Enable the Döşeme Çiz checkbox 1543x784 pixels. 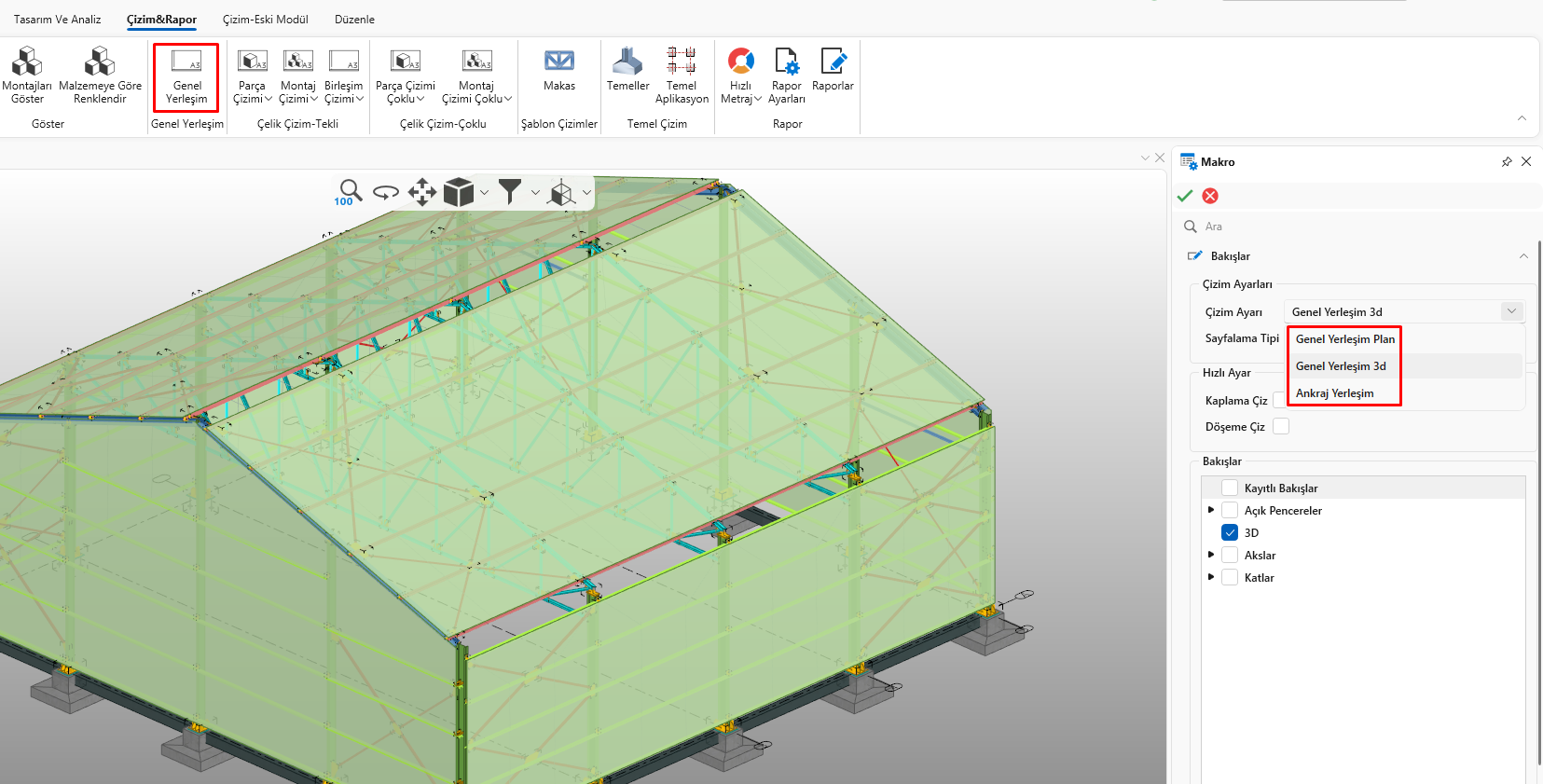1281,427
